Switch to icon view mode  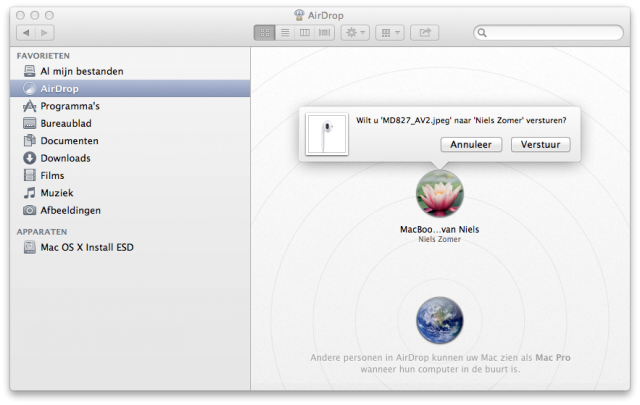(265, 33)
